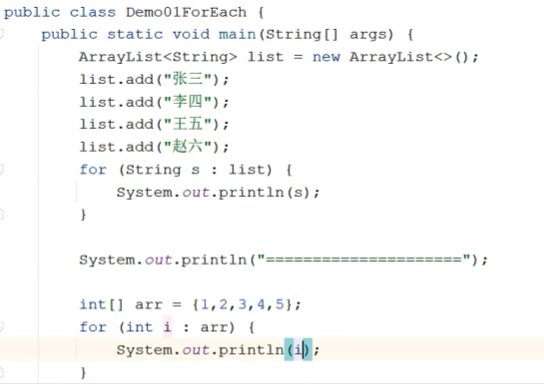Click 'list' in the for-each header
The image size is (544, 384).
coord(247,170)
